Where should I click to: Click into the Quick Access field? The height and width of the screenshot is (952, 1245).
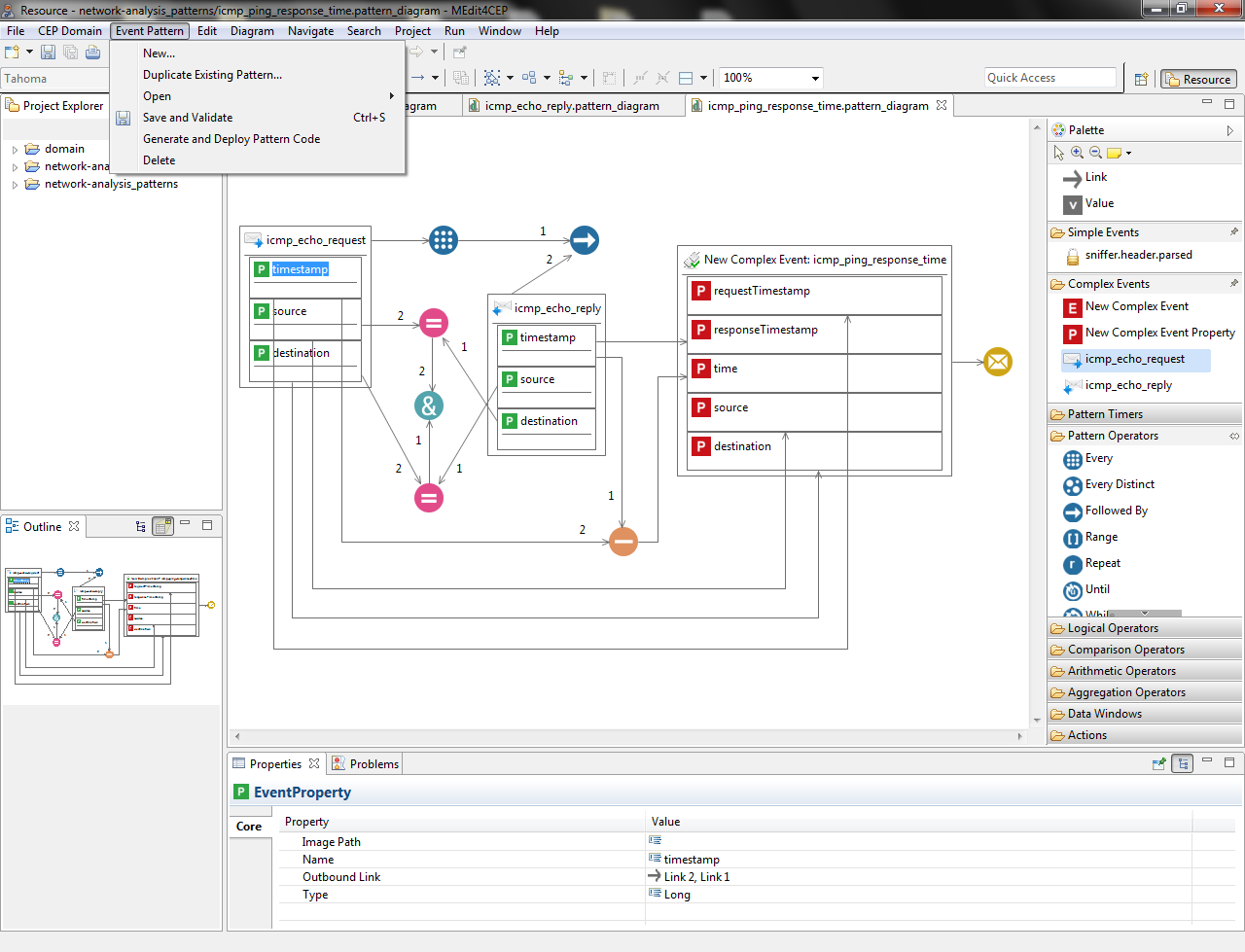click(1049, 78)
